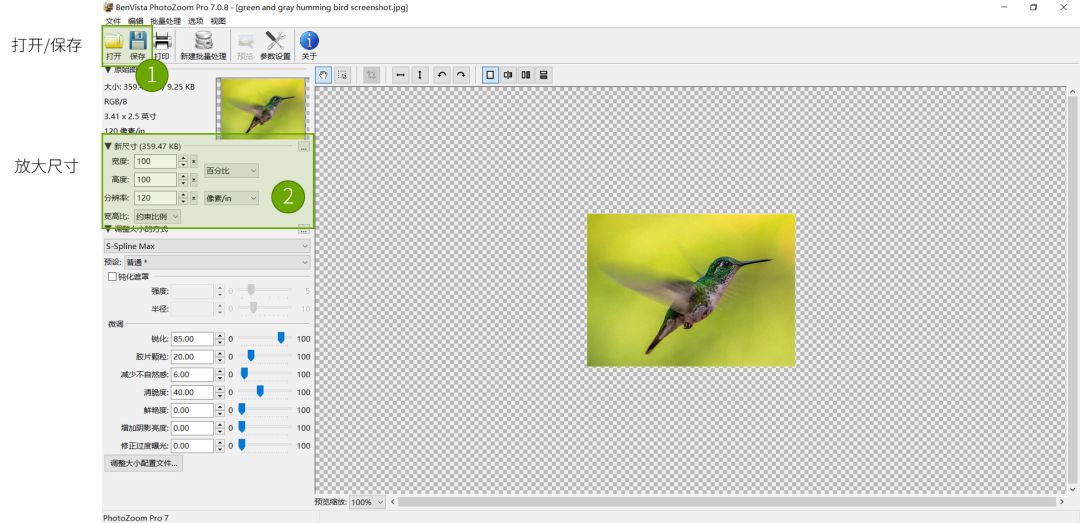Open 参数设置 (preferences) tools icon
The width and height of the screenshot is (1080, 523).
click(275, 43)
